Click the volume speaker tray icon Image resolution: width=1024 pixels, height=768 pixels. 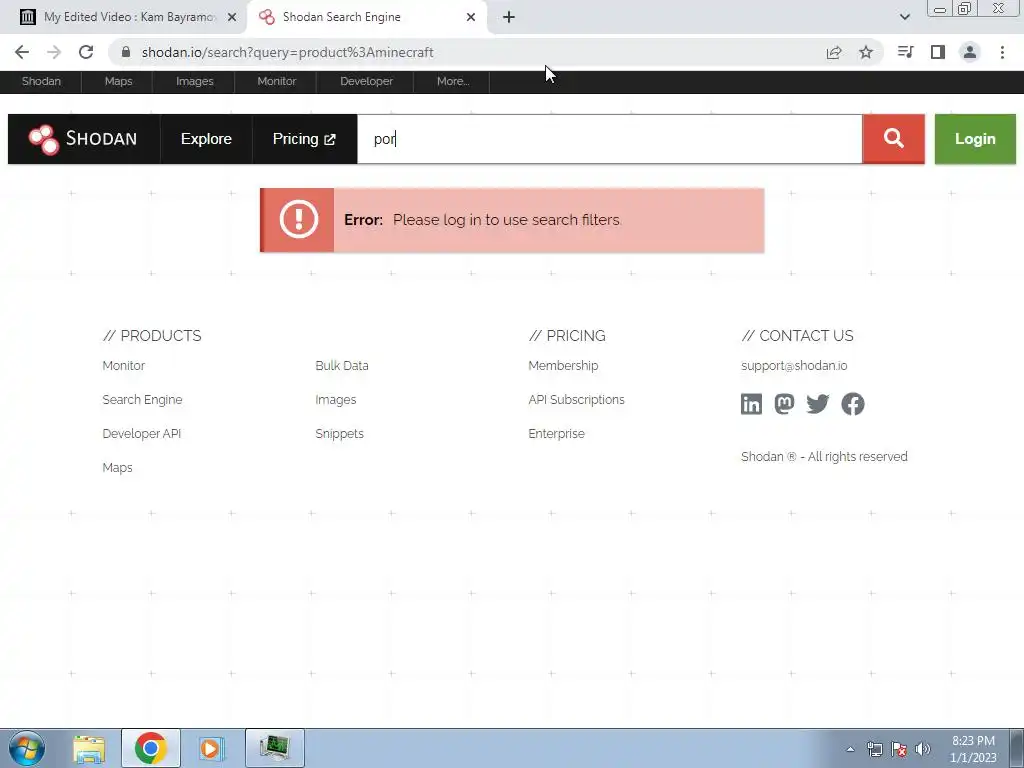[x=923, y=749]
